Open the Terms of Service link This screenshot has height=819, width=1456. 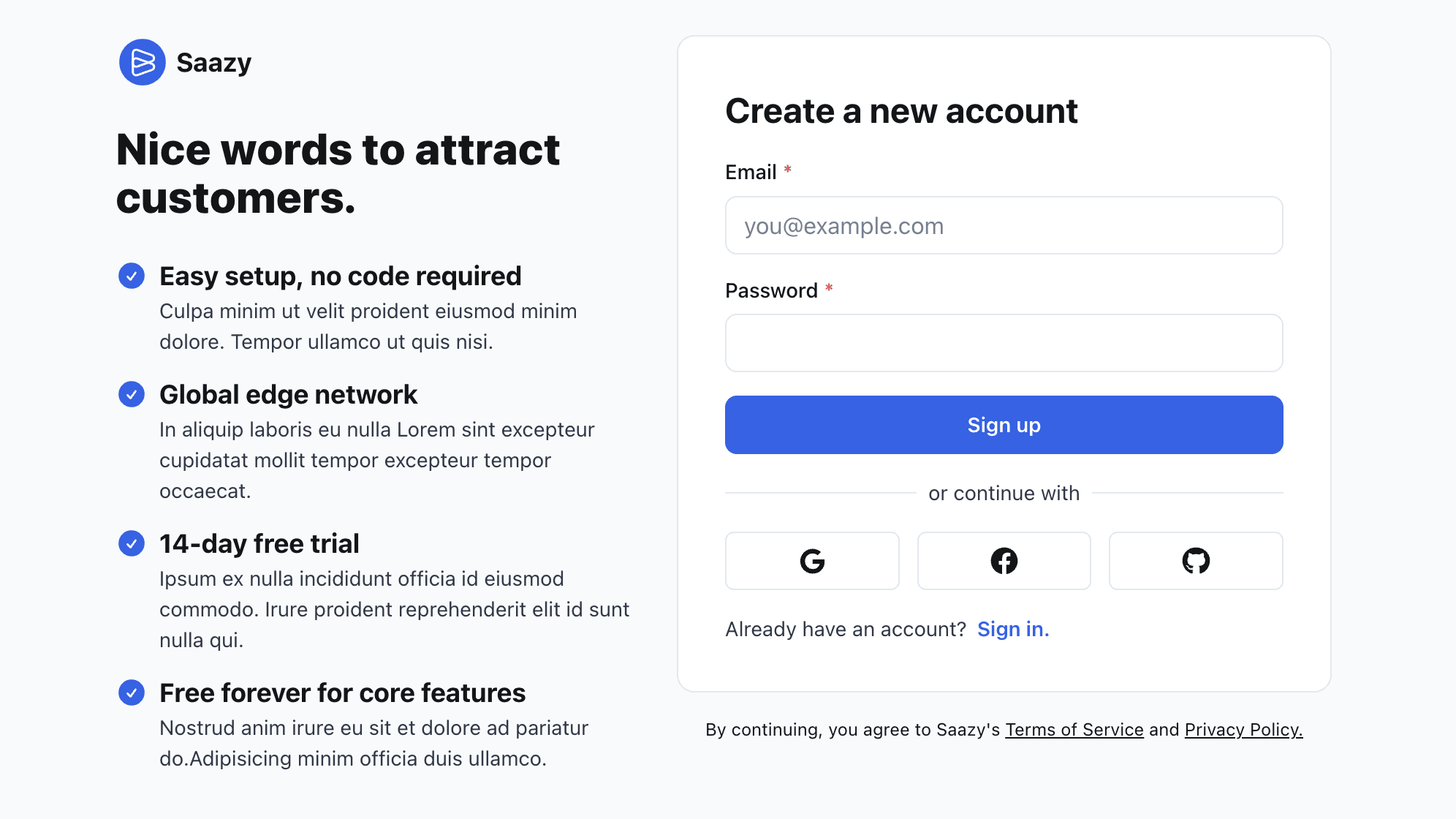(1074, 730)
